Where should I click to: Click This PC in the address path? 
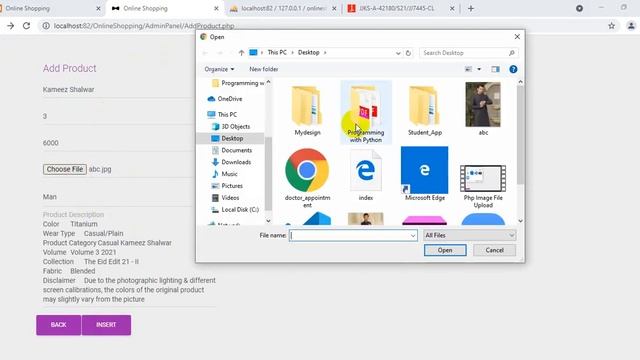point(277,52)
